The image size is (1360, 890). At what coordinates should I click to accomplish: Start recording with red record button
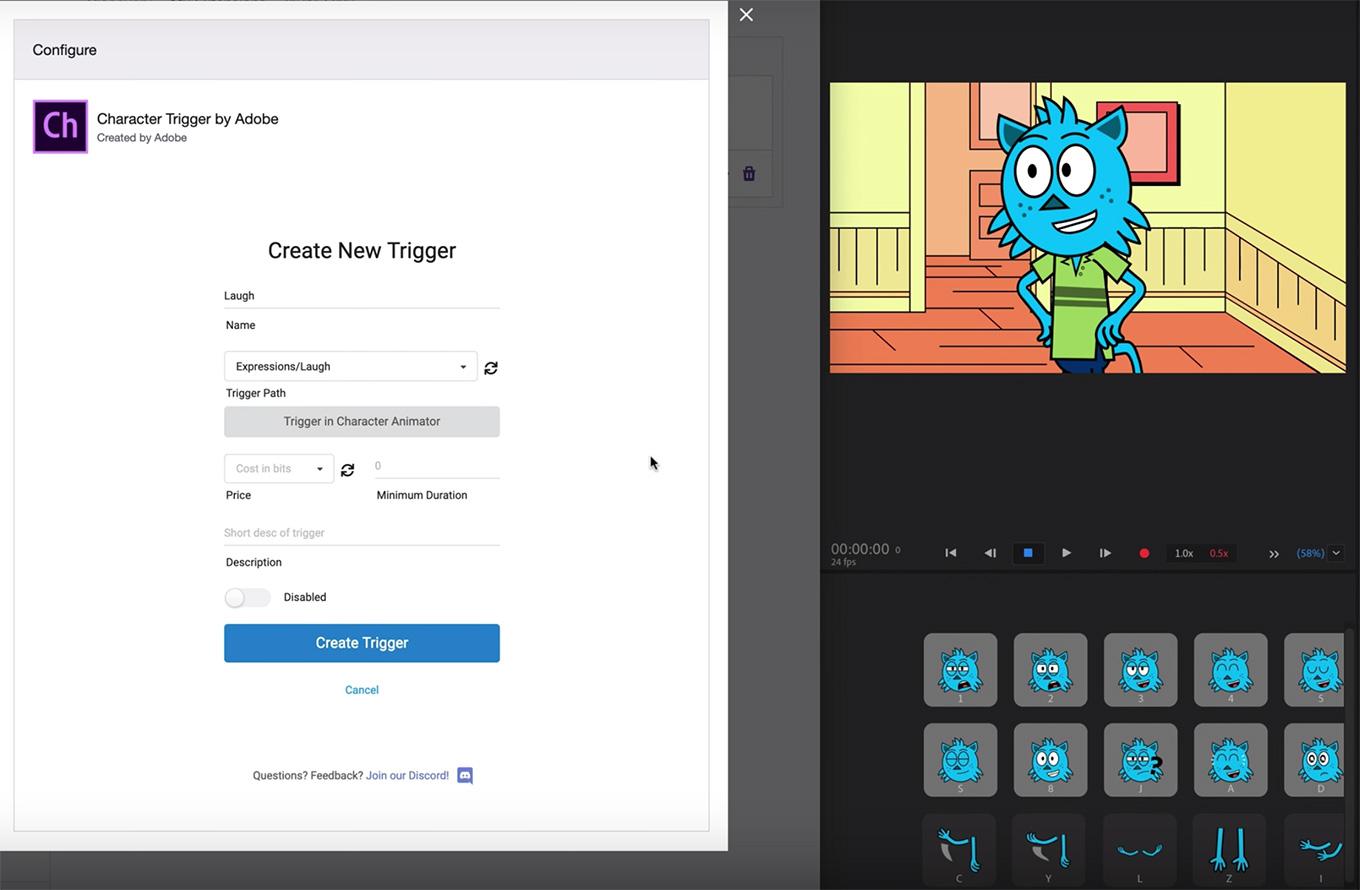click(x=1144, y=553)
